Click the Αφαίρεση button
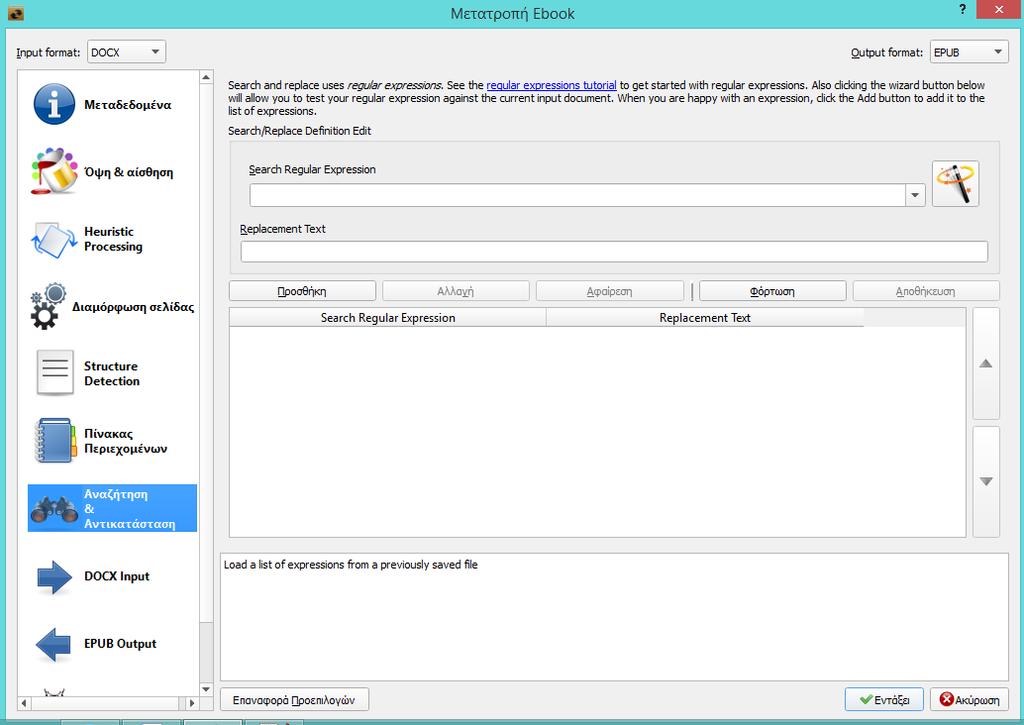 pos(609,291)
